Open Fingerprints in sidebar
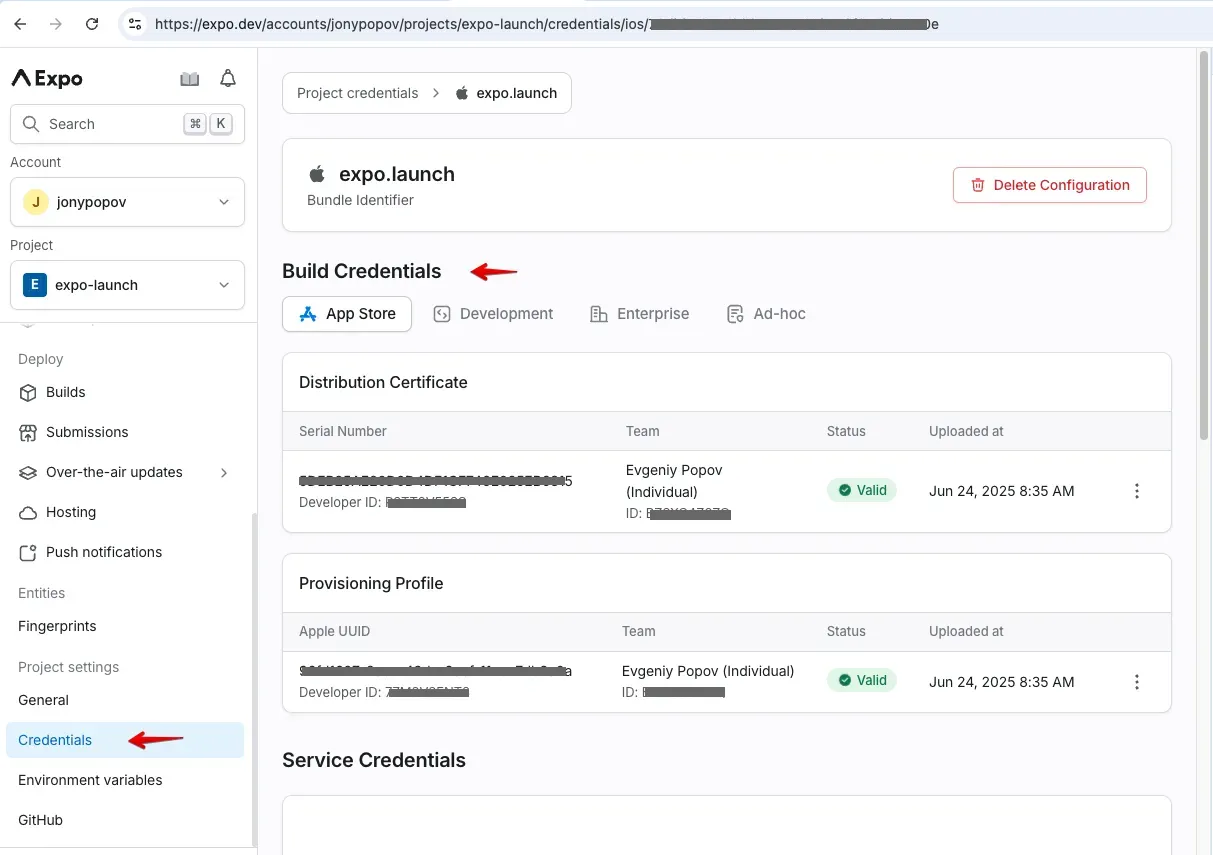Screen dimensions: 1213x855 (x=125, y=626)
